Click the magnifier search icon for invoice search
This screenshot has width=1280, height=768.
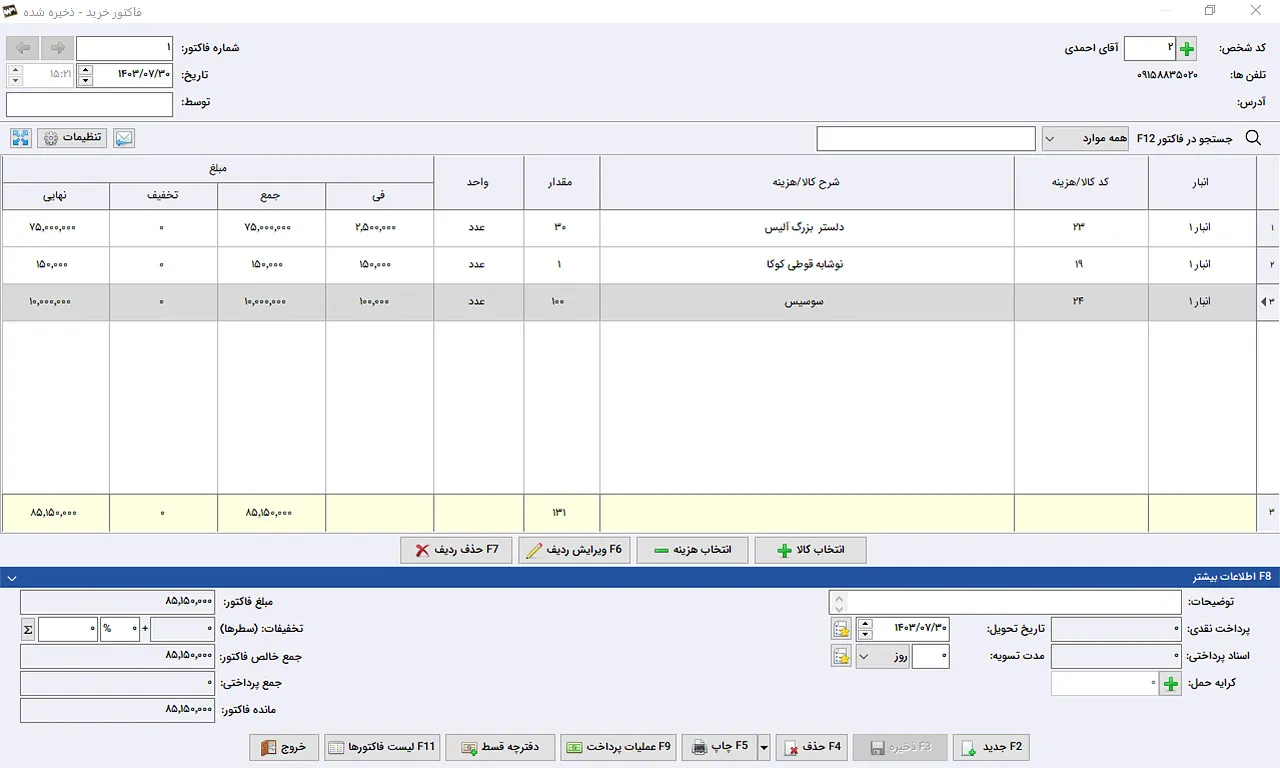tap(1253, 138)
